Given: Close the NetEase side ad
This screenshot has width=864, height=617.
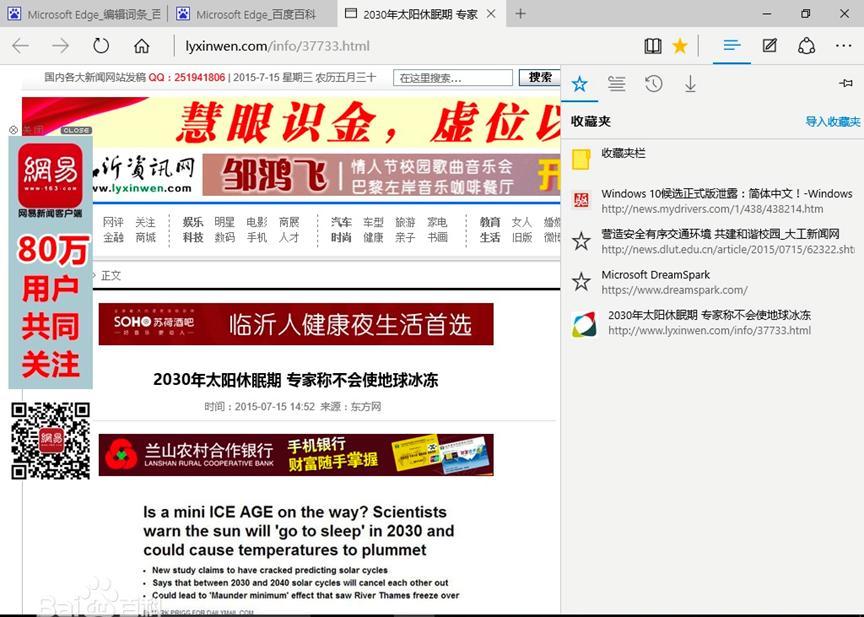Looking at the screenshot, I should (x=76, y=131).
